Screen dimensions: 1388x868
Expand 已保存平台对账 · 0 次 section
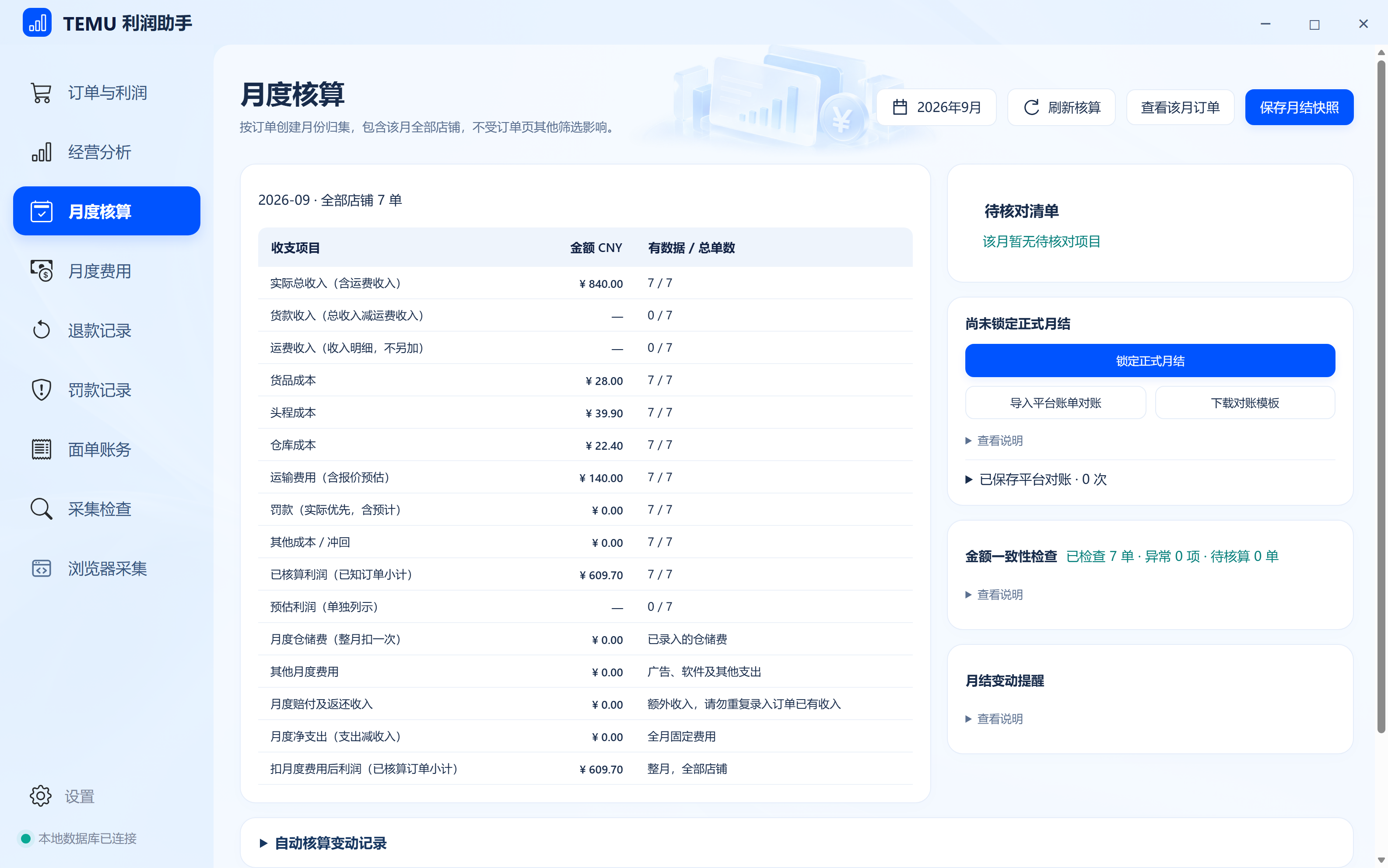pyautogui.click(x=1036, y=479)
